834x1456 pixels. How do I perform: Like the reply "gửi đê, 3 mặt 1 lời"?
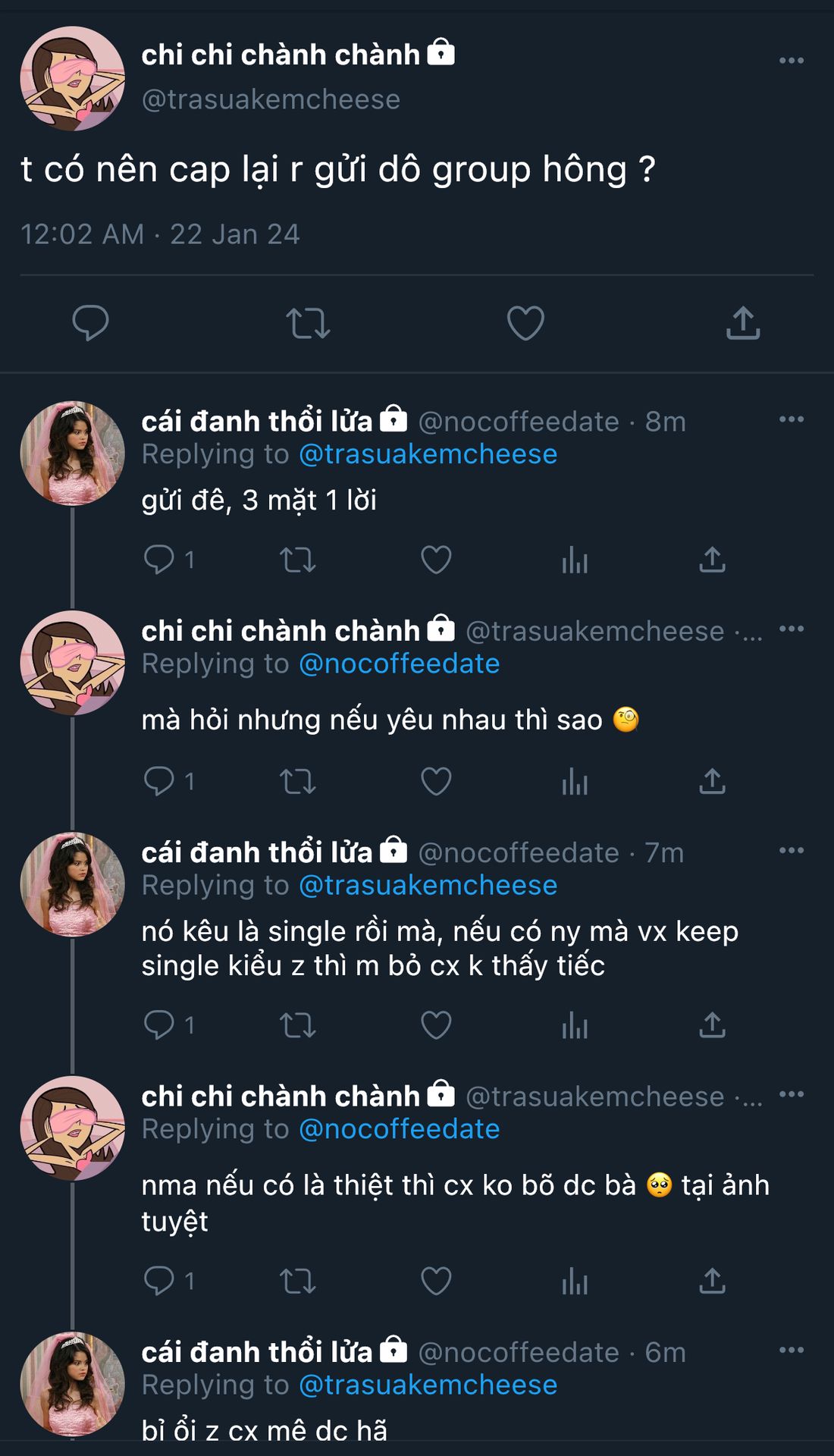pyautogui.click(x=436, y=560)
